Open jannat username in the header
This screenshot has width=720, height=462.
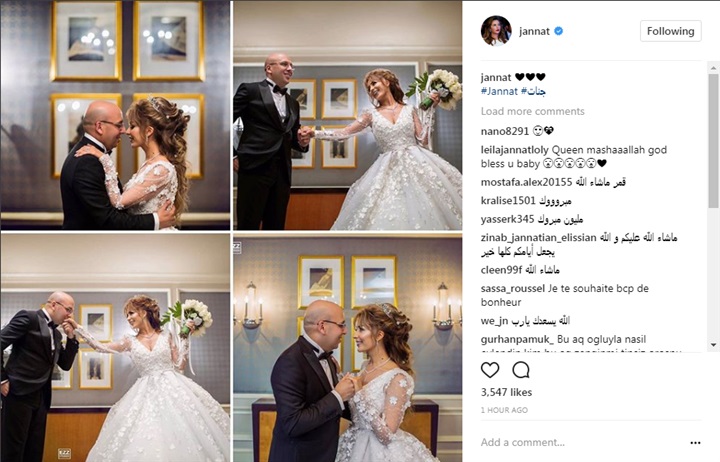pyautogui.click(x=534, y=31)
